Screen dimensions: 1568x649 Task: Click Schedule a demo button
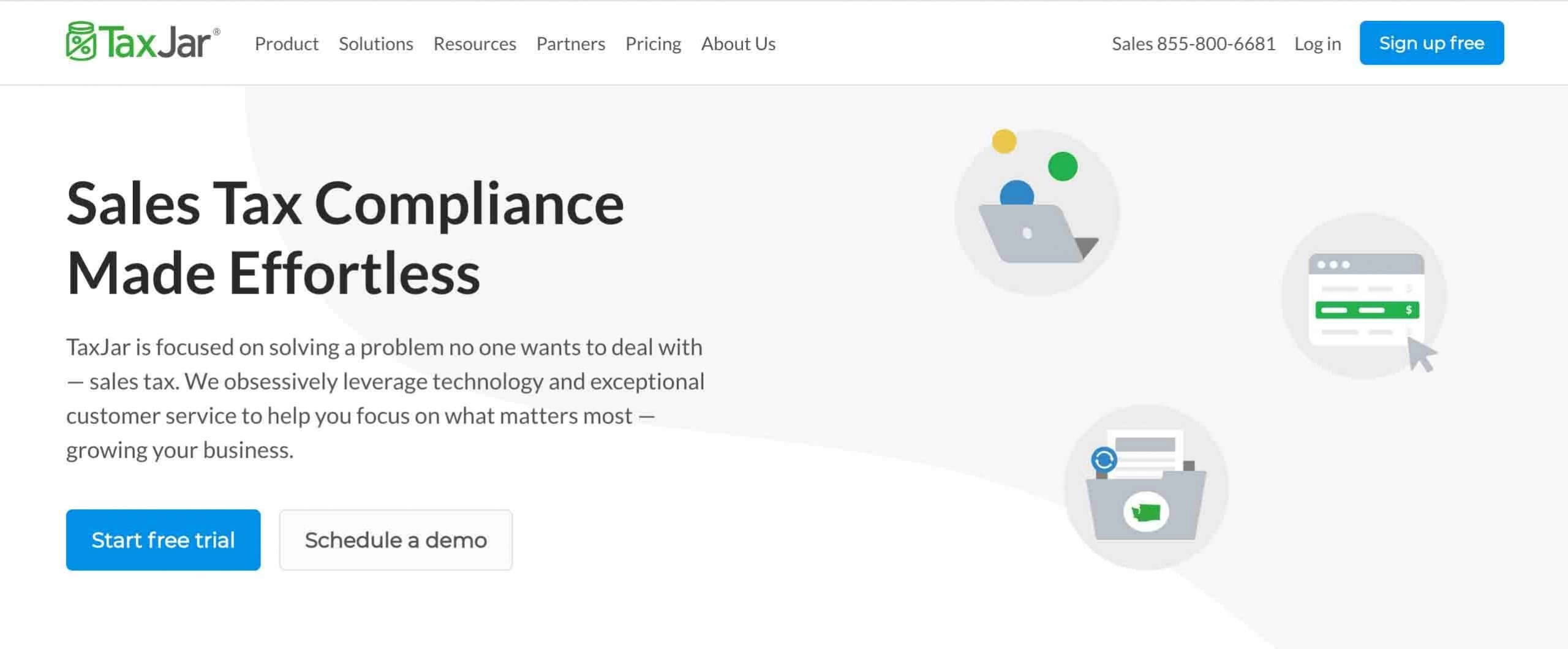tap(396, 540)
